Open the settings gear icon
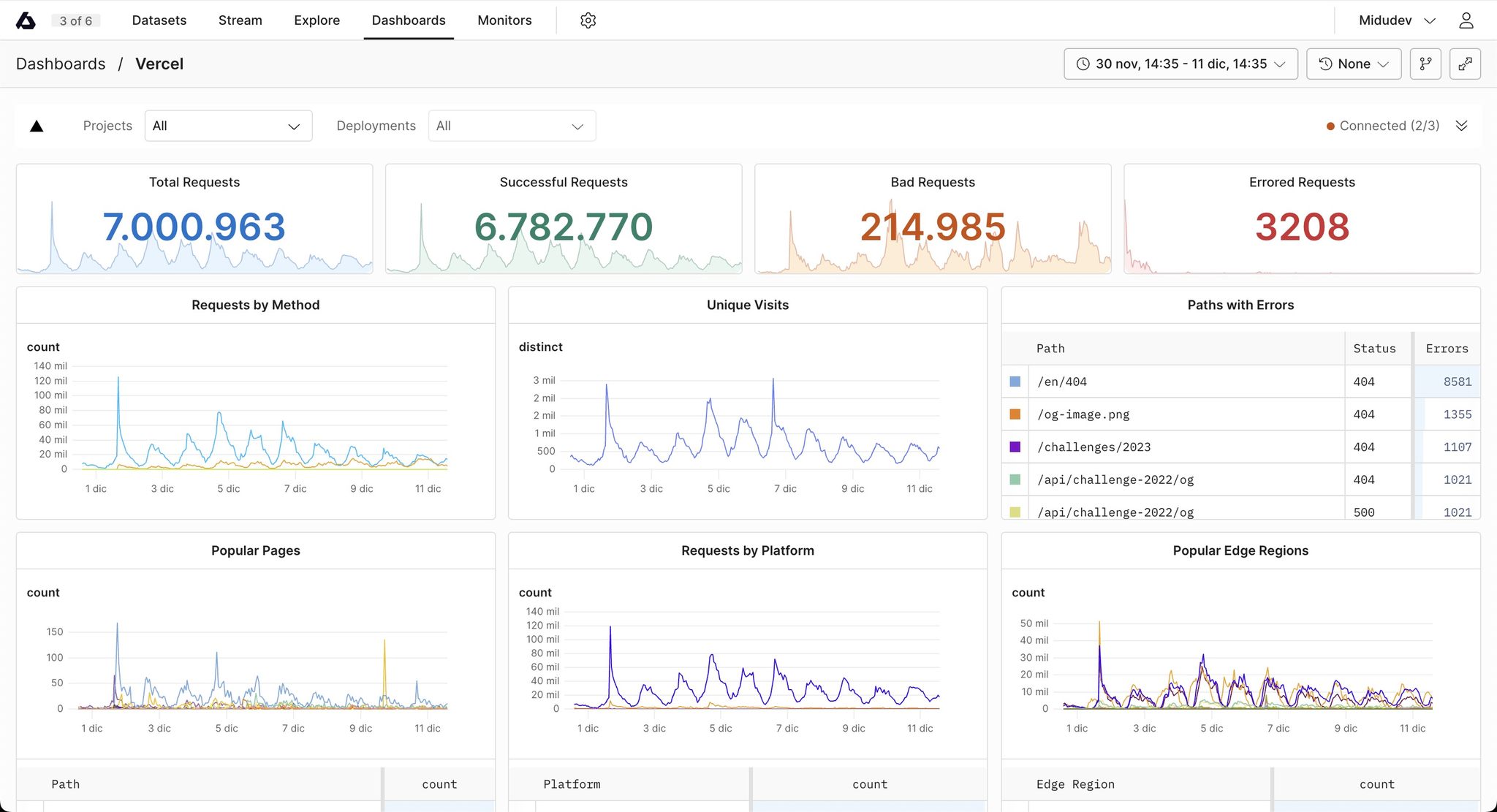The width and height of the screenshot is (1497, 812). 588,20
